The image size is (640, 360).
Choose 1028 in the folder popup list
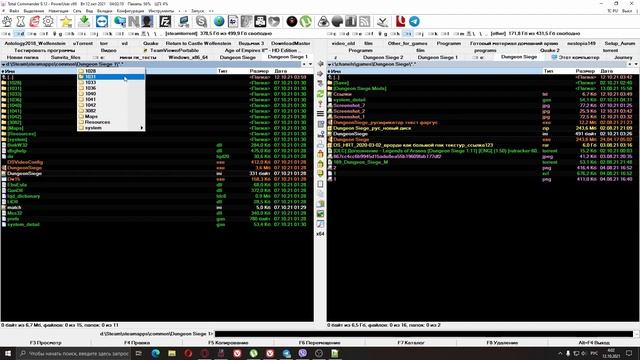[x=111, y=71]
